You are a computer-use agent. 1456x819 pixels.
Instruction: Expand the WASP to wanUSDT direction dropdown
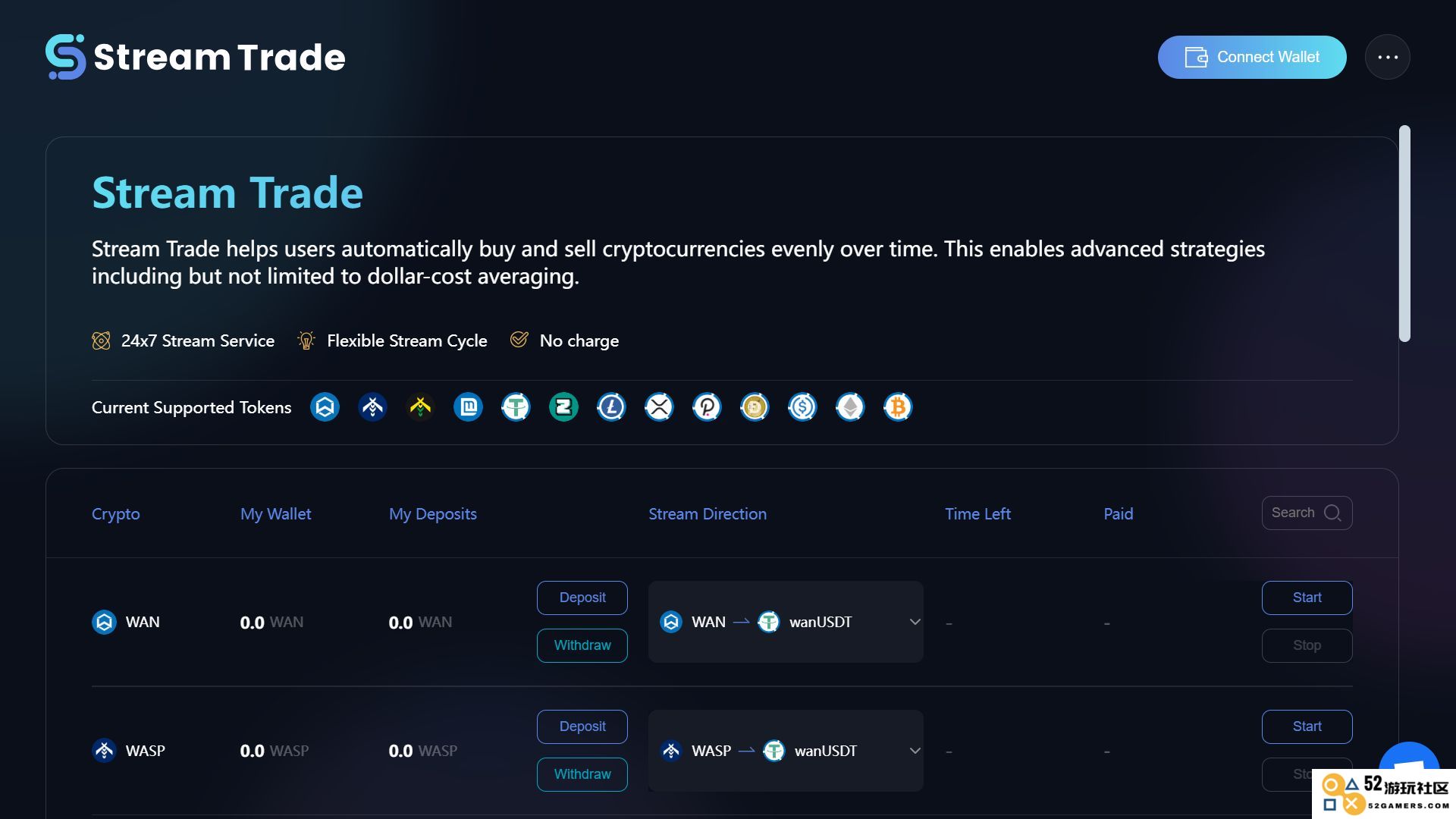coord(915,751)
